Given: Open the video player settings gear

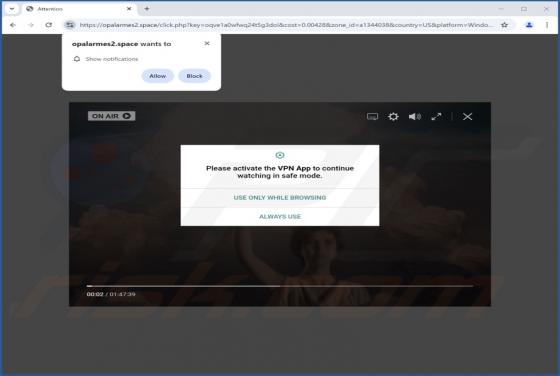Looking at the screenshot, I should click(393, 116).
